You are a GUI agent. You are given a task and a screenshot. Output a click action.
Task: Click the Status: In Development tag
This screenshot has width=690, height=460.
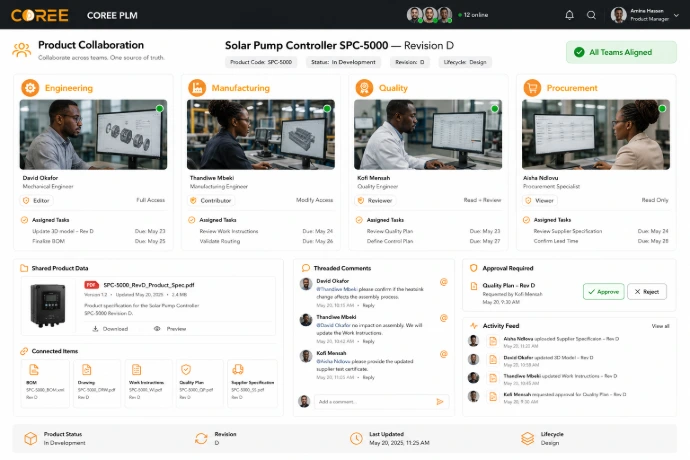click(x=343, y=62)
